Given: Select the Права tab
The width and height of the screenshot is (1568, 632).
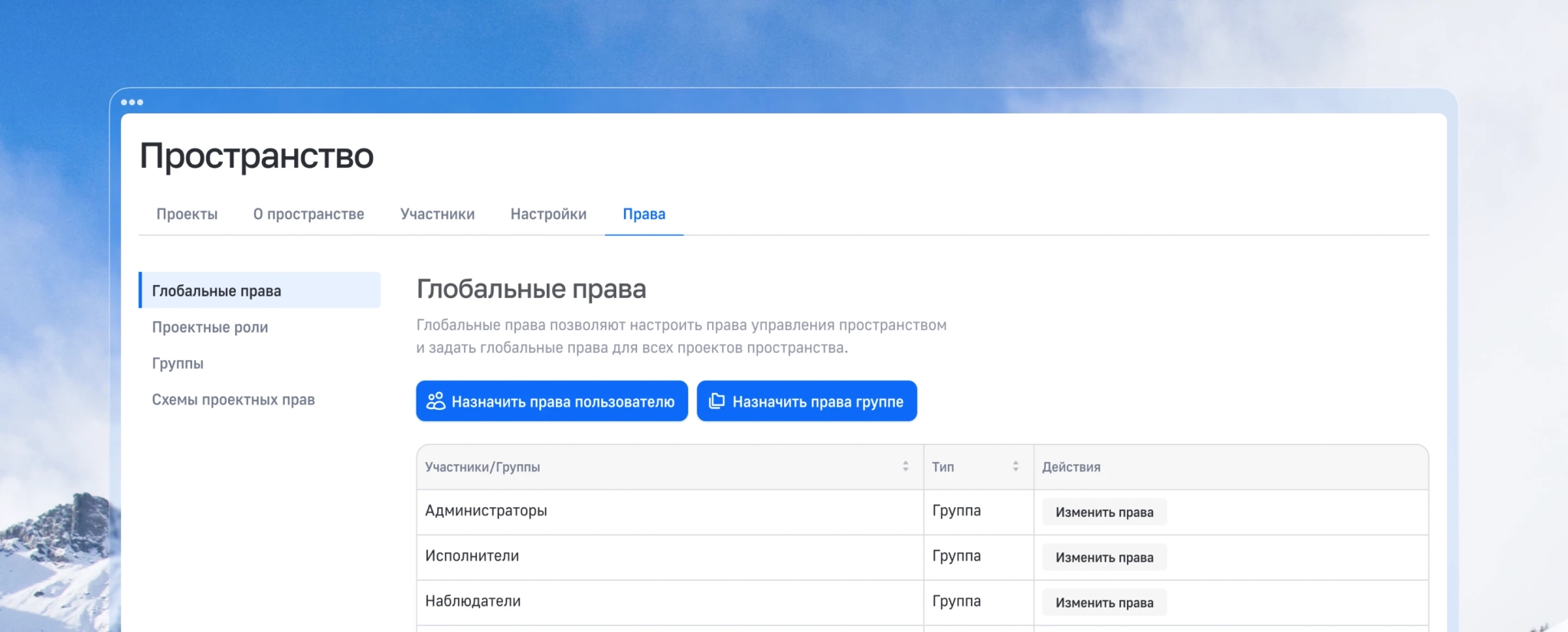Looking at the screenshot, I should (643, 214).
